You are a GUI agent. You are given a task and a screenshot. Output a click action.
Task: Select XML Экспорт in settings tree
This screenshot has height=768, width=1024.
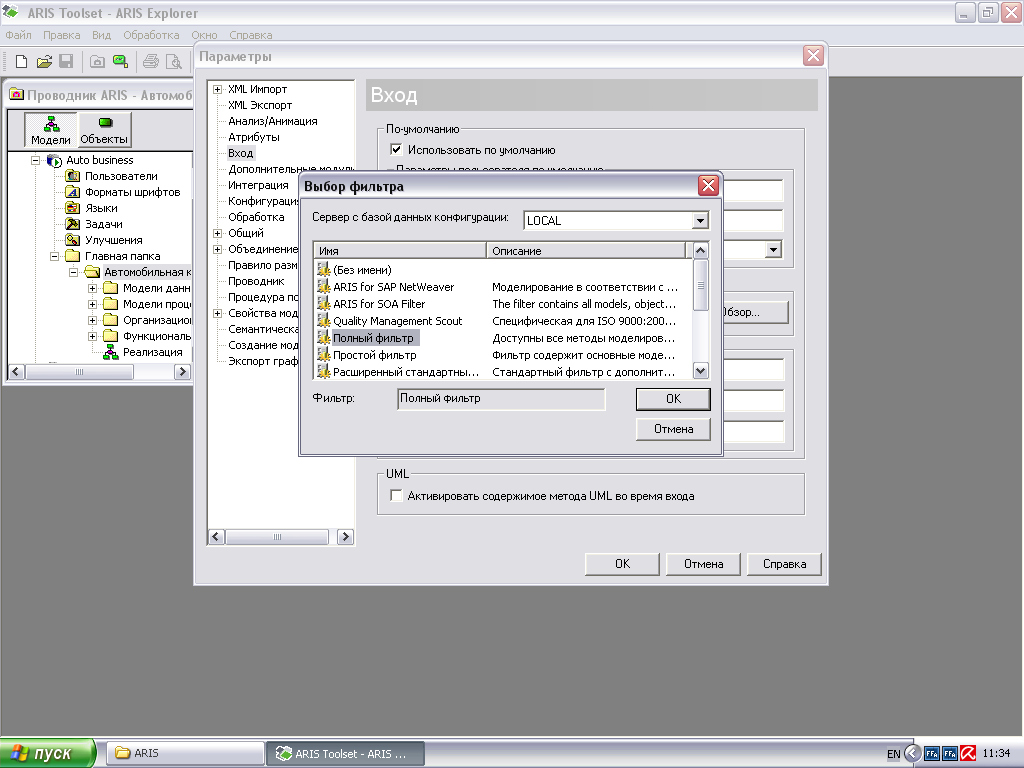click(259, 105)
